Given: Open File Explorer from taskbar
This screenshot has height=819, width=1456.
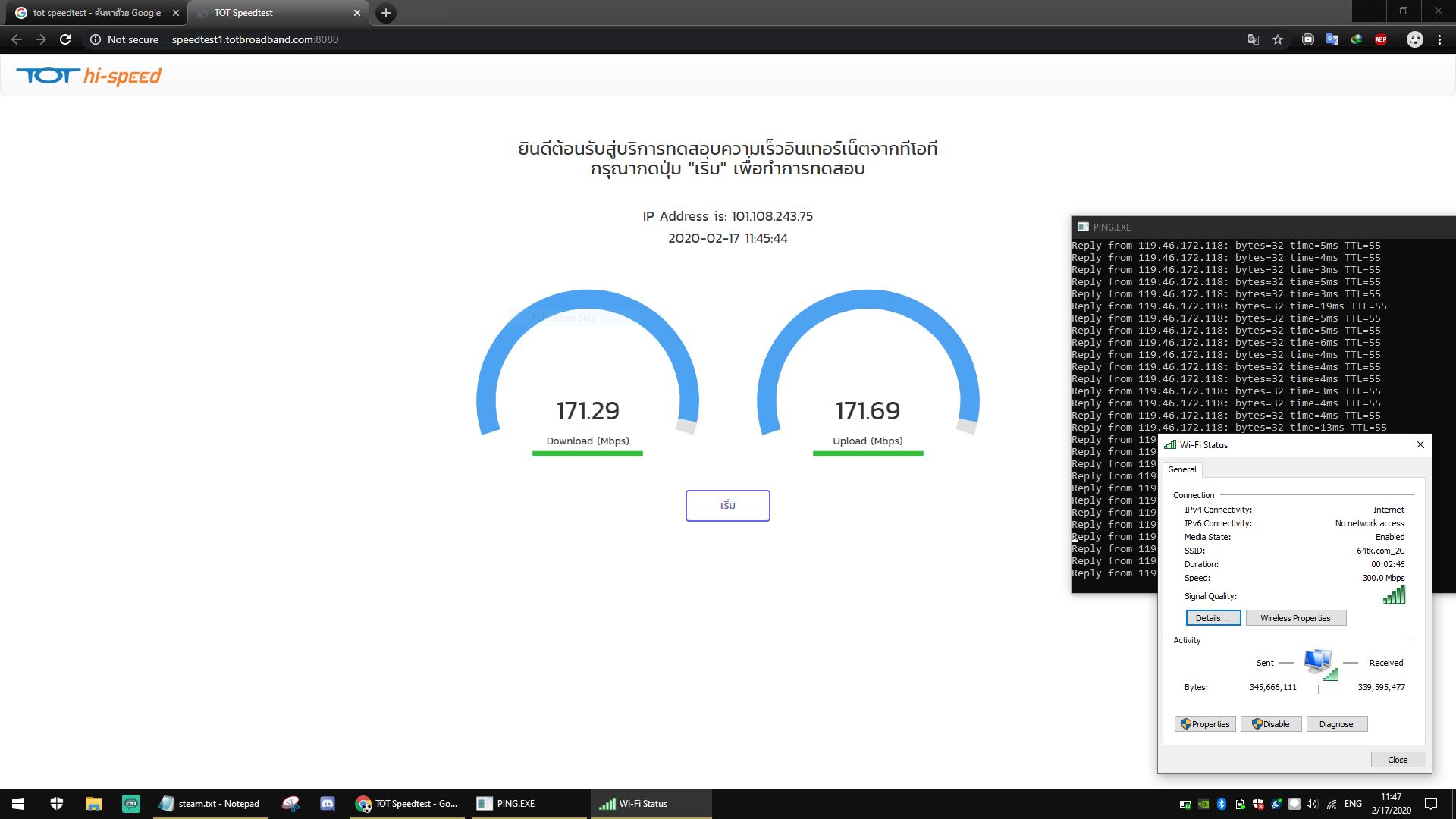Looking at the screenshot, I should click(93, 804).
